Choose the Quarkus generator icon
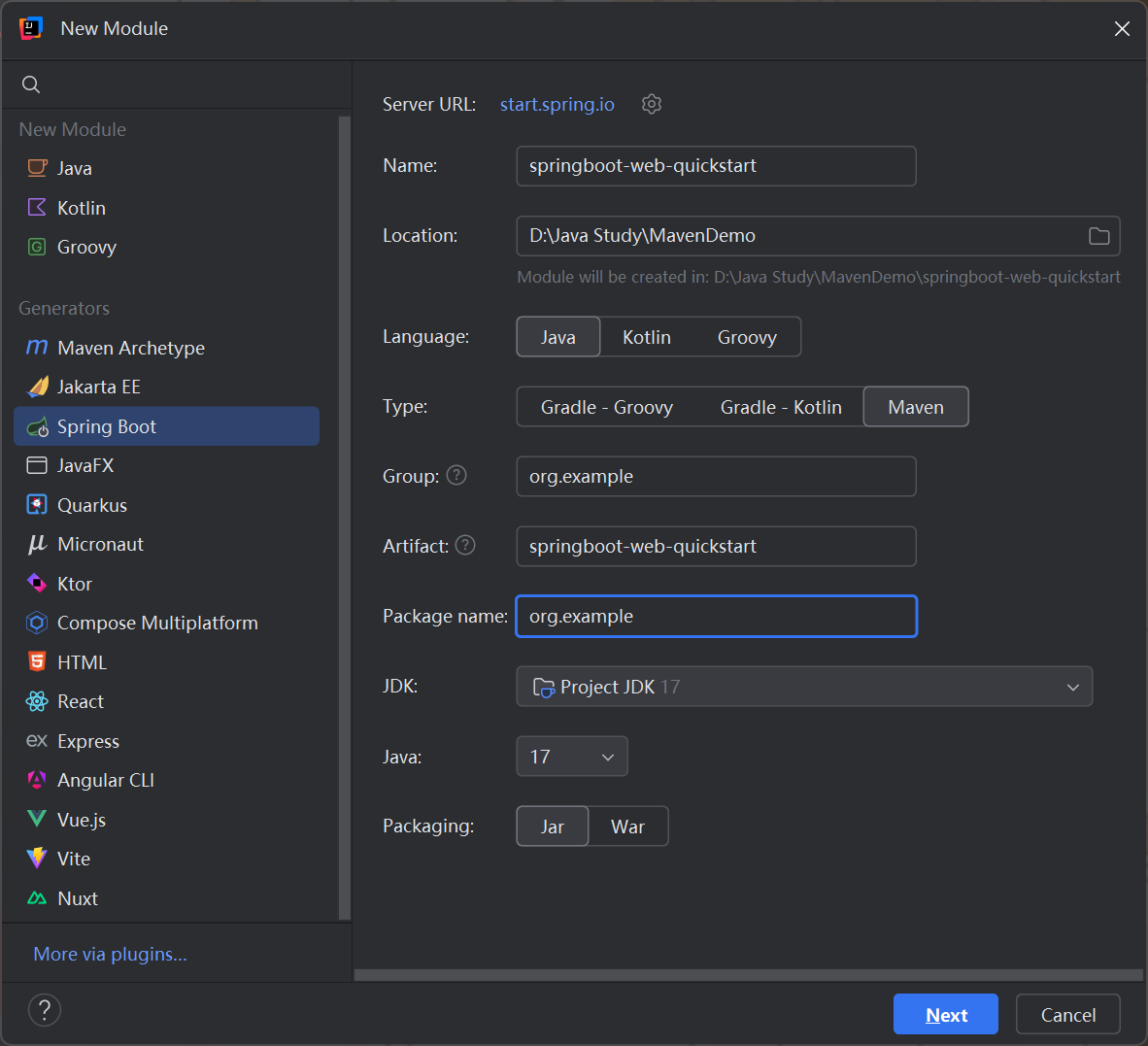Screen dimensions: 1148x1046 pos(37,505)
